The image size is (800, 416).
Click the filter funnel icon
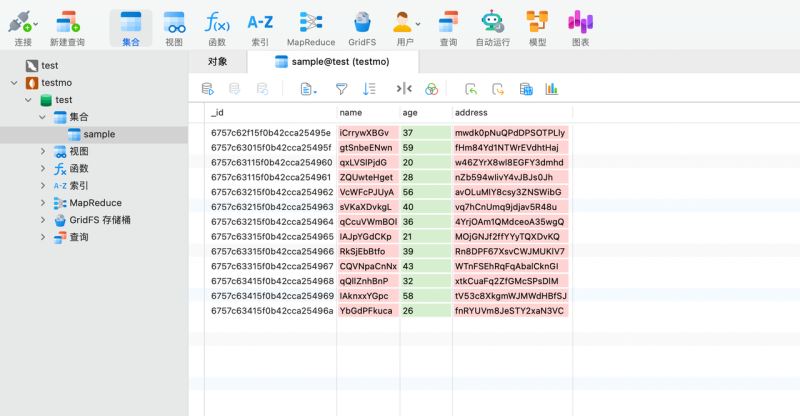tap(341, 89)
